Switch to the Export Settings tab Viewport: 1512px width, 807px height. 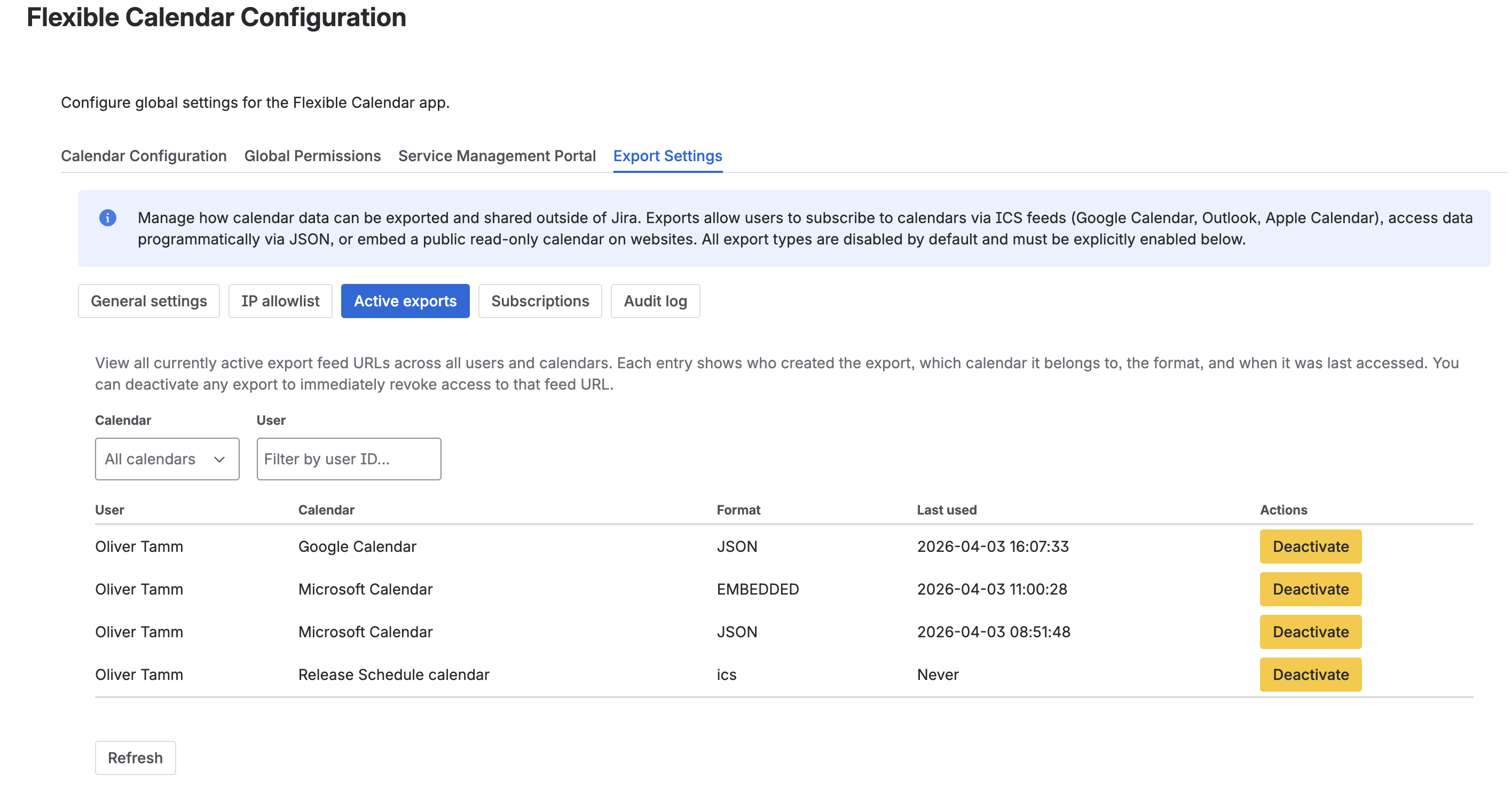[667, 156]
